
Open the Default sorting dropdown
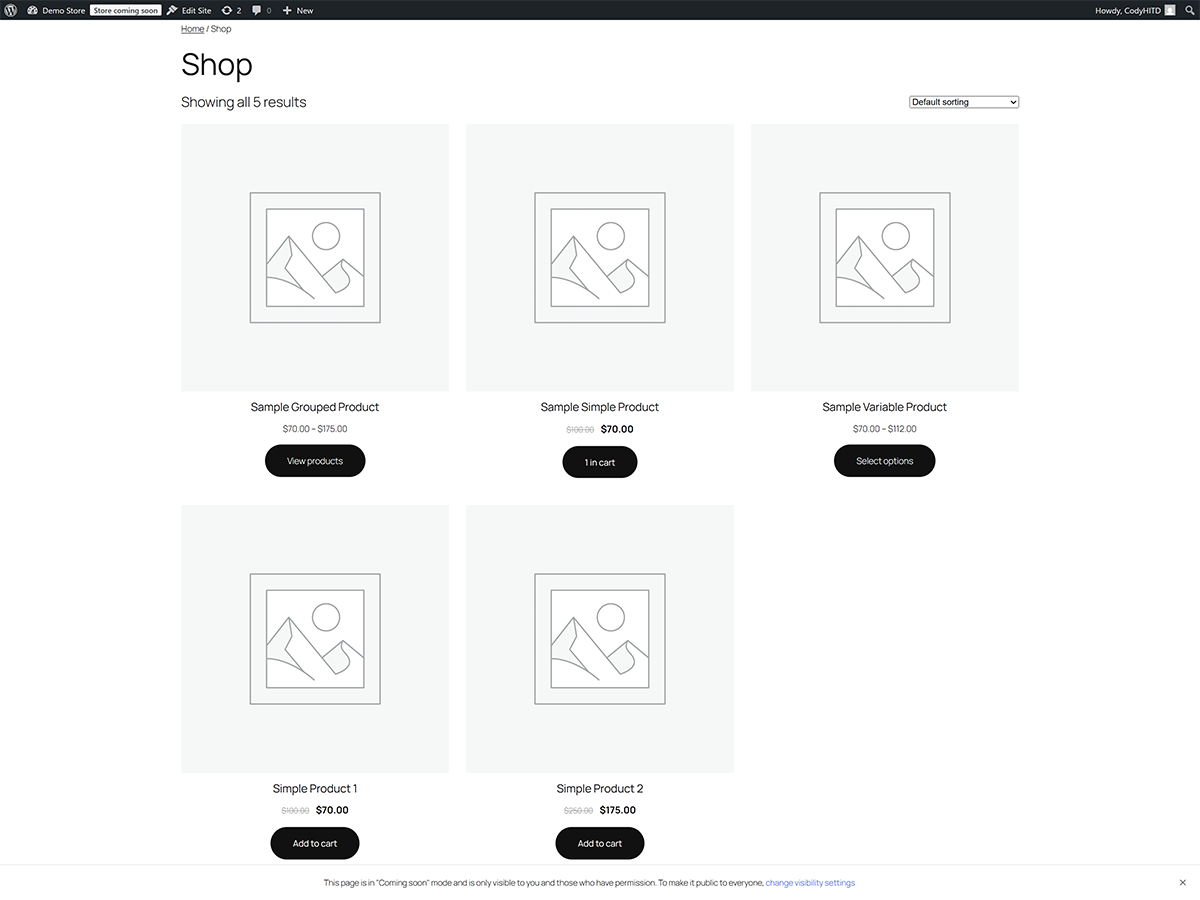[963, 101]
